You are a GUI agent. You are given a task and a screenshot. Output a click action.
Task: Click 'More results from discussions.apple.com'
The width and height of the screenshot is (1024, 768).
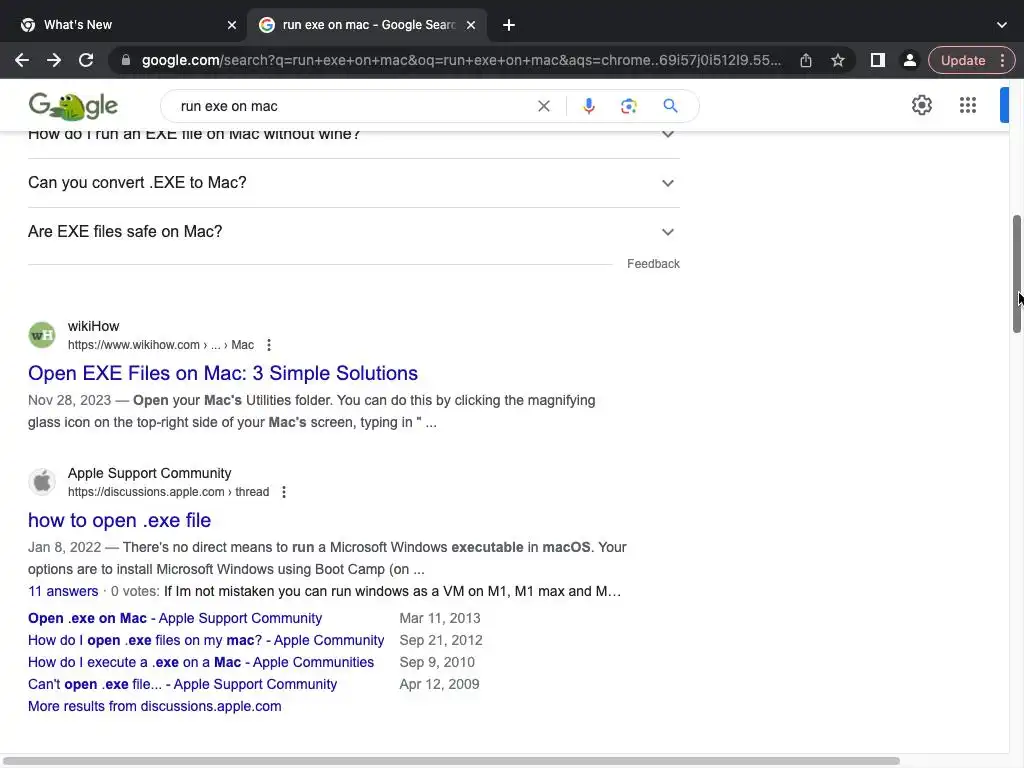click(x=155, y=706)
